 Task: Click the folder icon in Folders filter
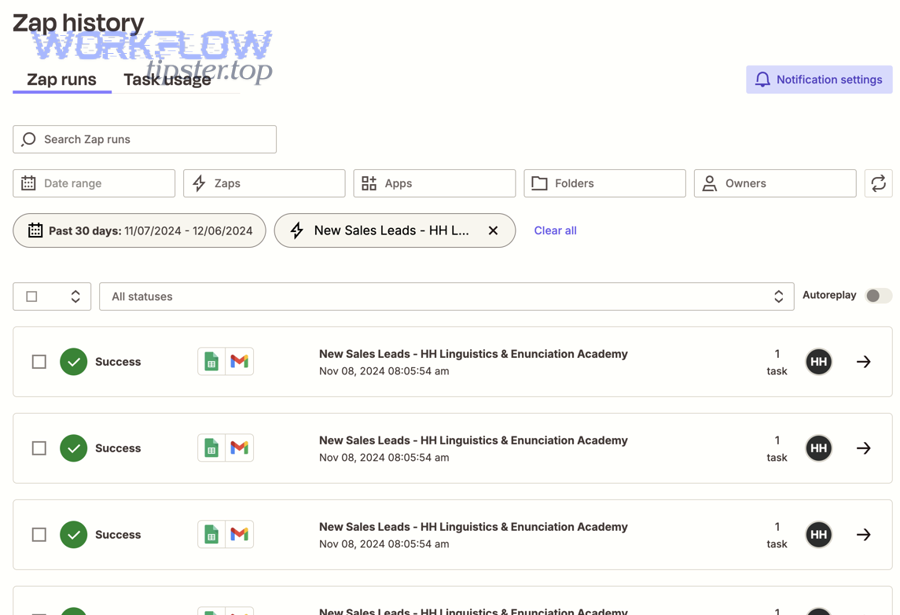539,183
